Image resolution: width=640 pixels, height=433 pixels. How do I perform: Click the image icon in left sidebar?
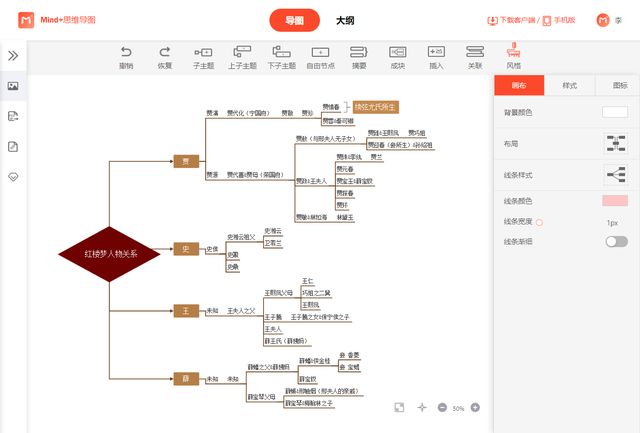click(x=13, y=86)
